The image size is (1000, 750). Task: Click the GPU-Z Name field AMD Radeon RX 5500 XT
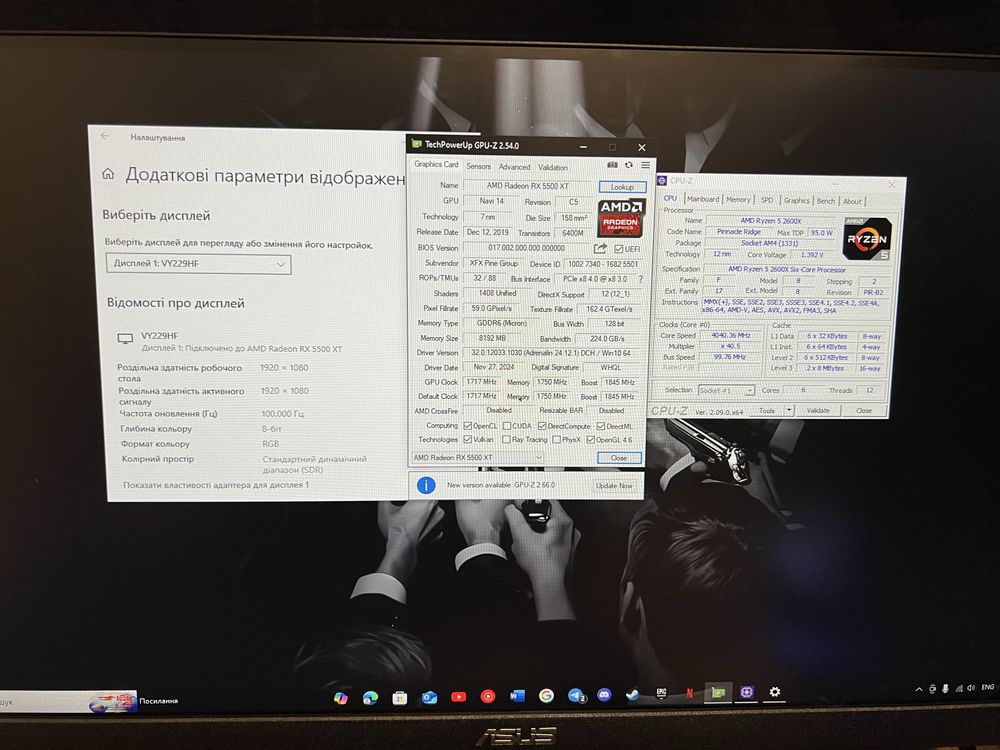click(x=528, y=186)
